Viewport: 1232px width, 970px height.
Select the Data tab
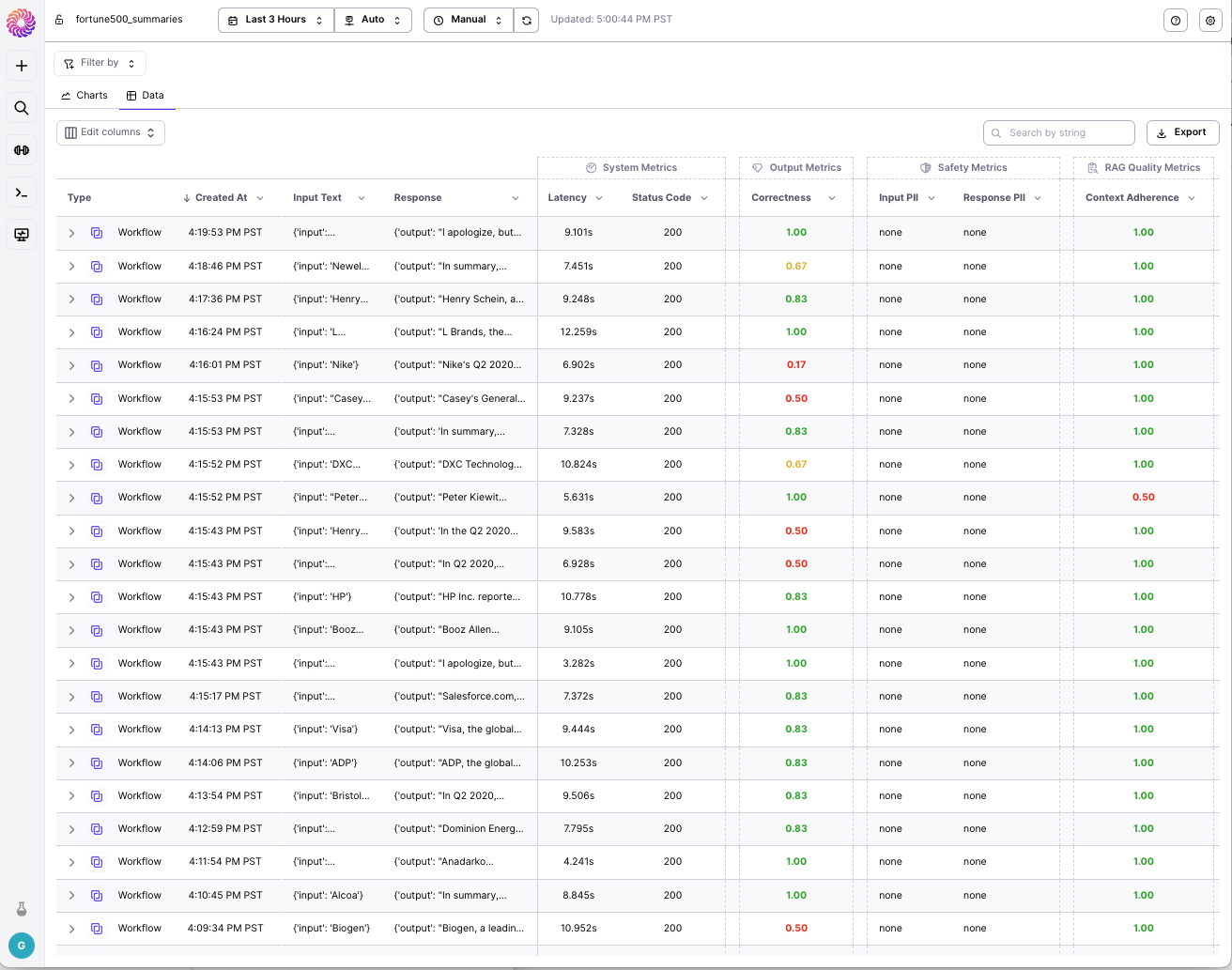tap(146, 96)
